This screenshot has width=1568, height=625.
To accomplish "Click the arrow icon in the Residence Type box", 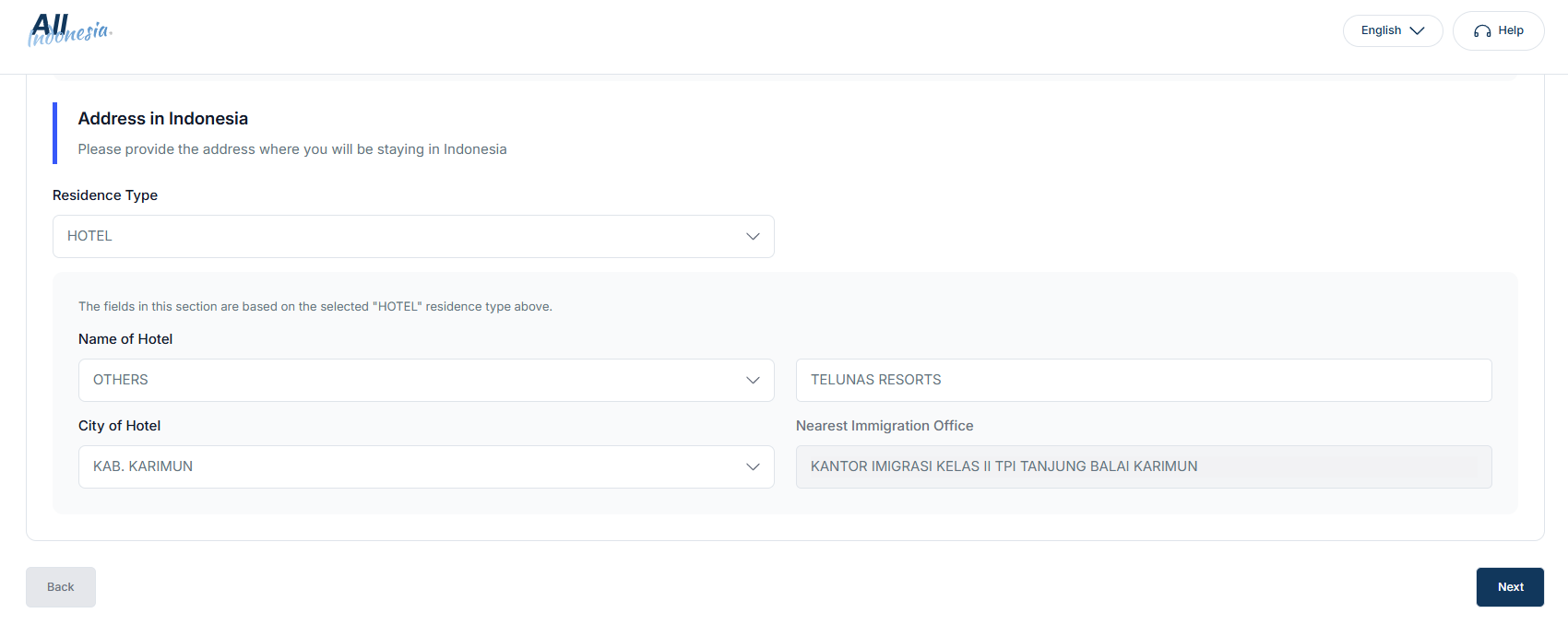I will coord(753,237).
